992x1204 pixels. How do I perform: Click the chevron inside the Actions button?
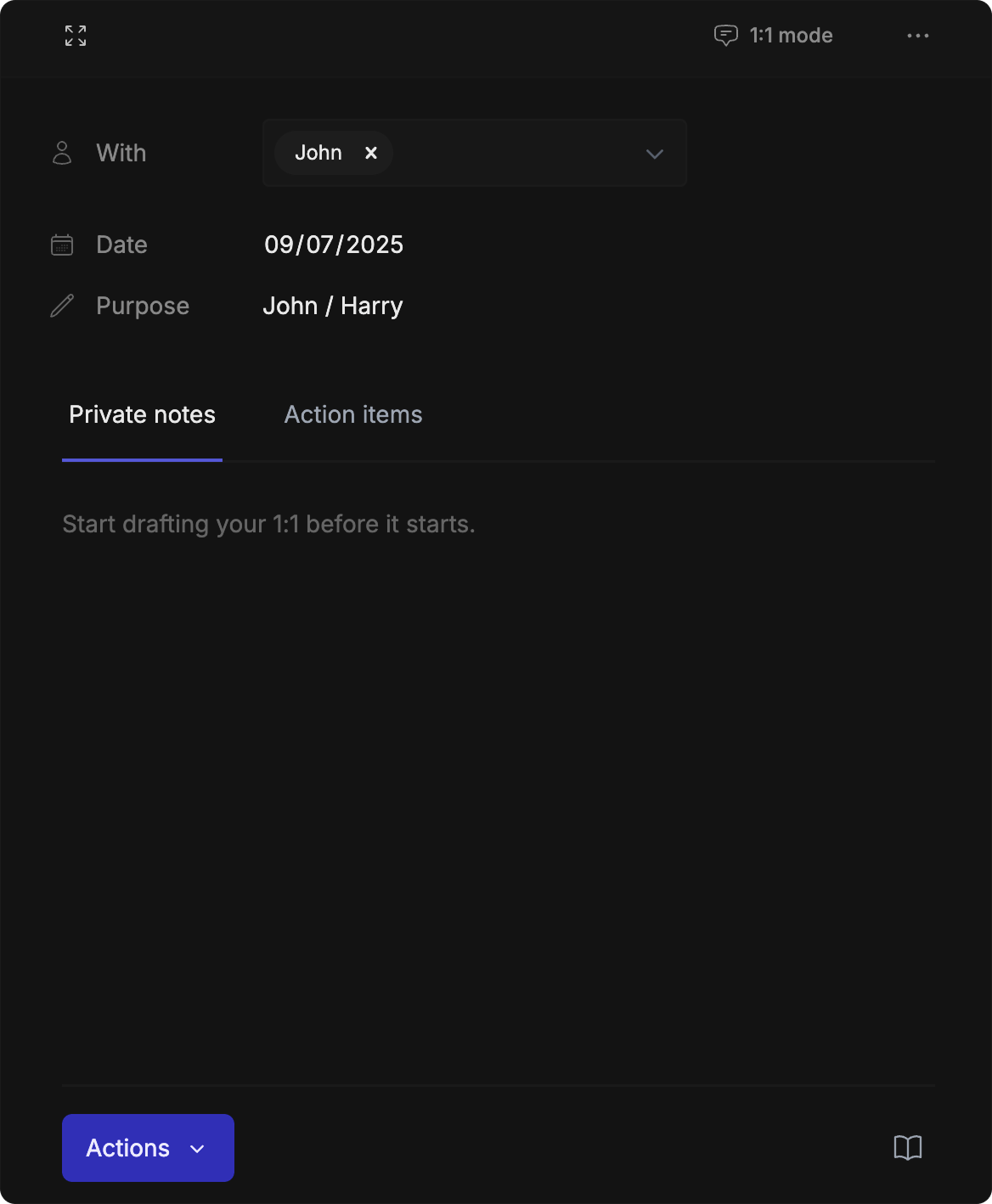[197, 1149]
